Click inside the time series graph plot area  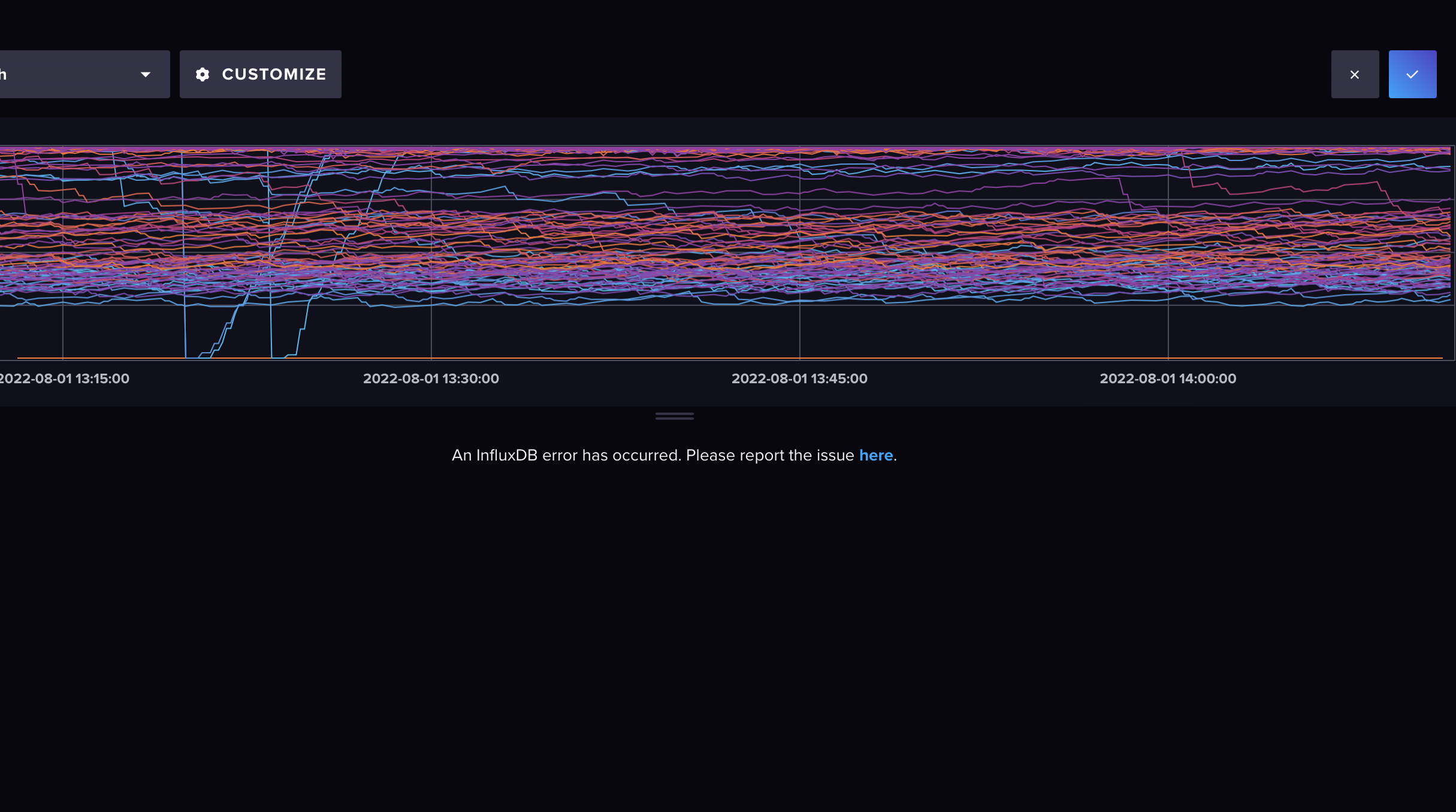click(x=719, y=252)
